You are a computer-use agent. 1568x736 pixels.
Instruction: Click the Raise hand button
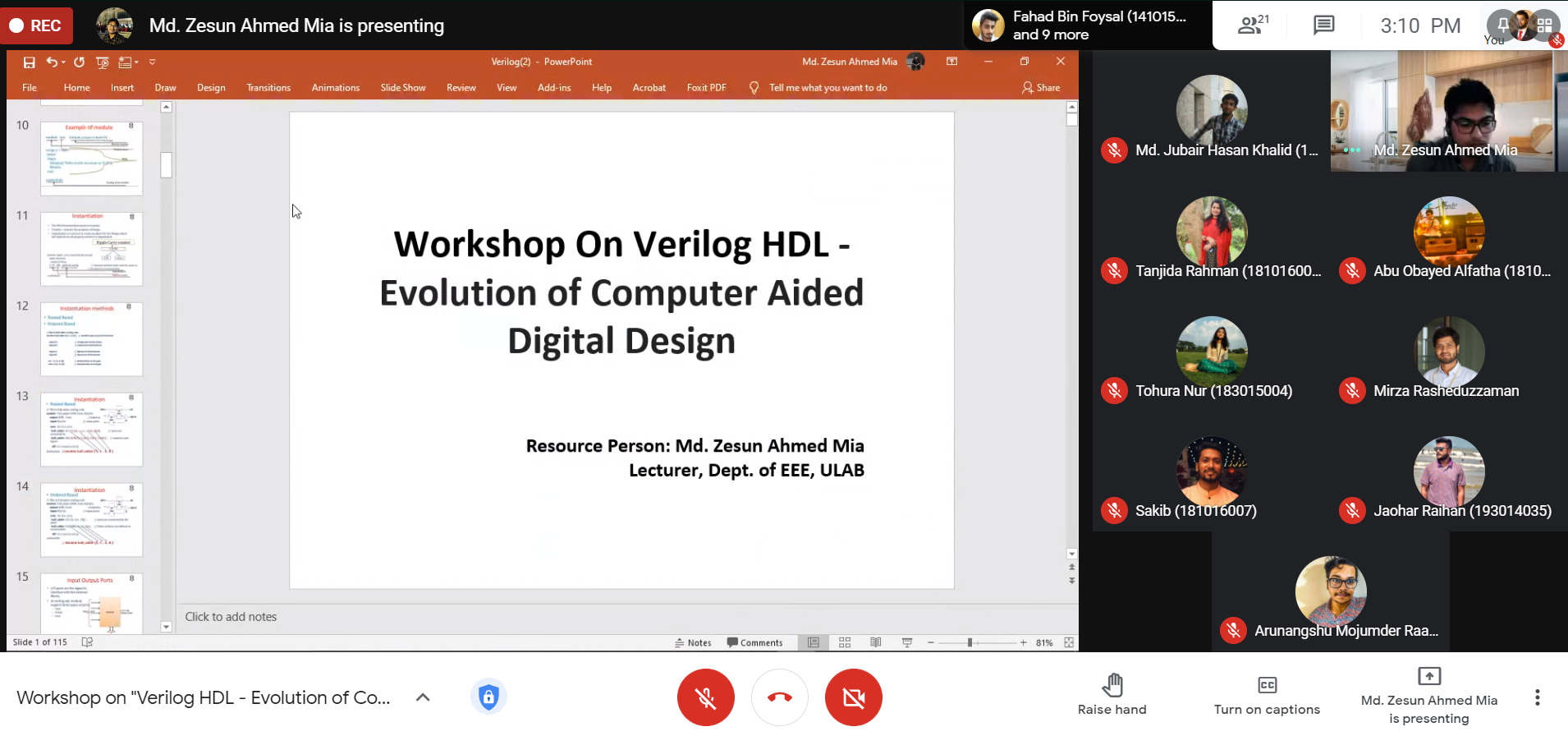click(1112, 696)
